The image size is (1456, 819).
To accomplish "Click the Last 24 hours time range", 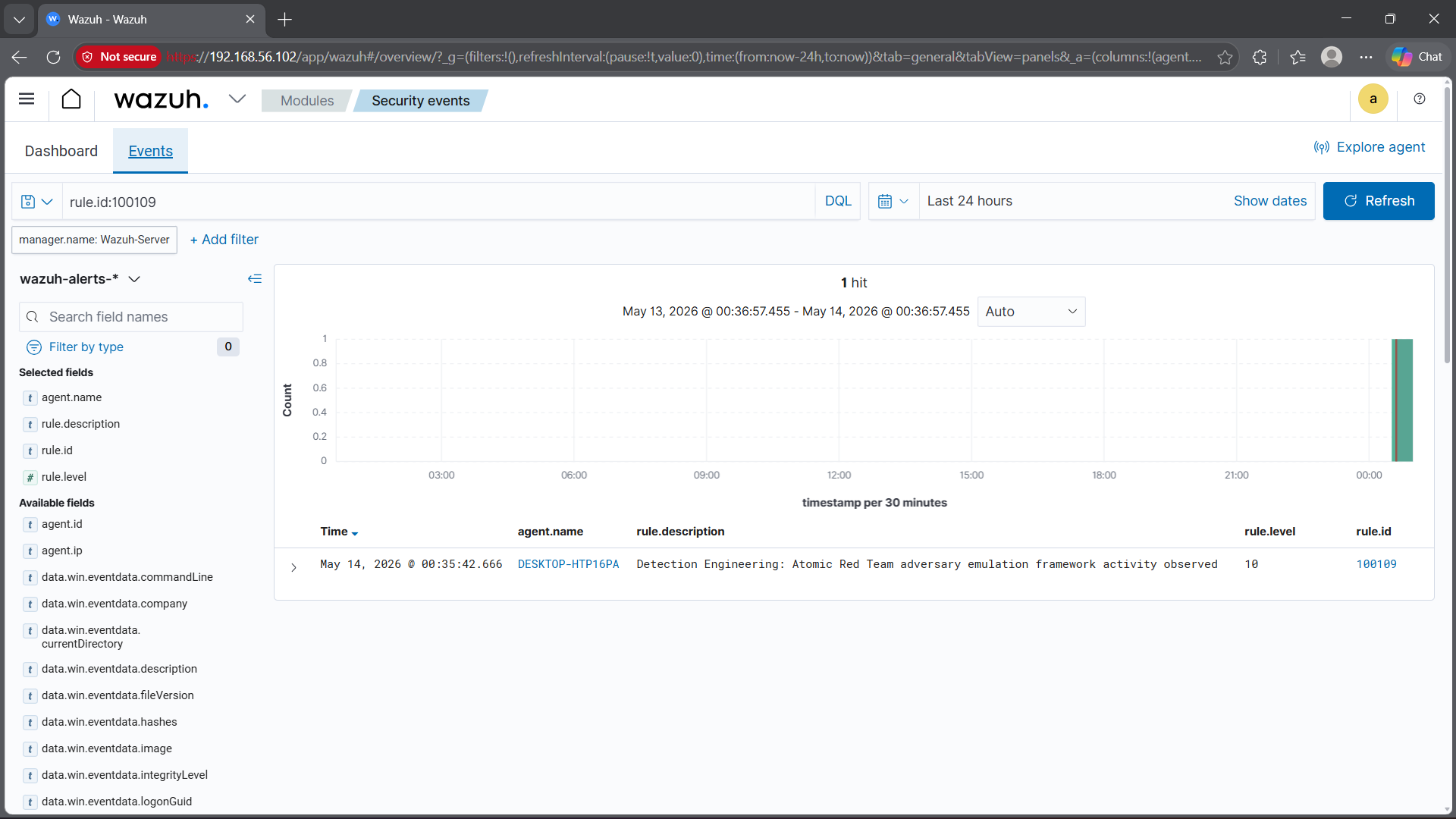I will tap(969, 201).
